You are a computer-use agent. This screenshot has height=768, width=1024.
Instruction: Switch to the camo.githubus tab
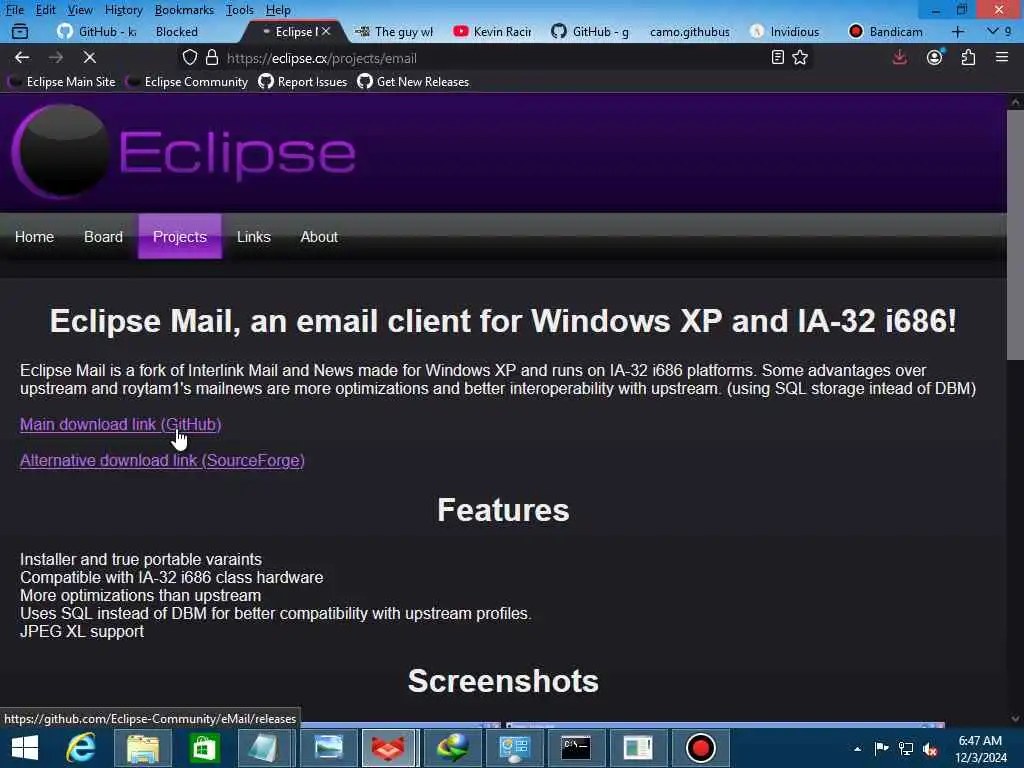[x=690, y=31]
